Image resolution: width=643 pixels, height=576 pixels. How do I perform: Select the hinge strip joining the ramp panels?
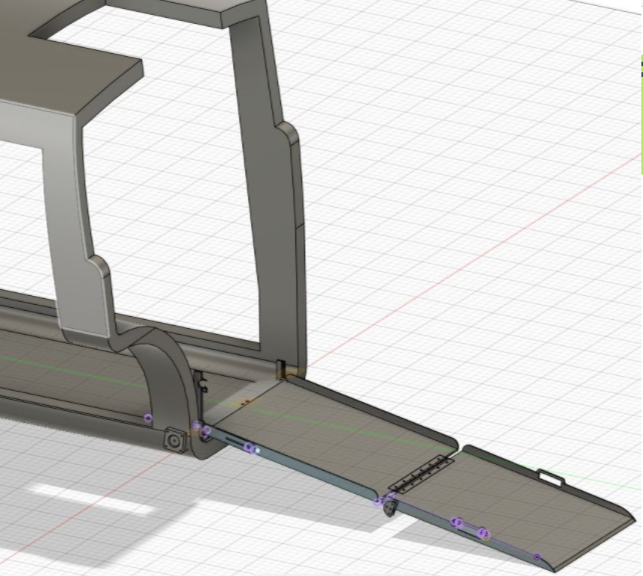421,474
